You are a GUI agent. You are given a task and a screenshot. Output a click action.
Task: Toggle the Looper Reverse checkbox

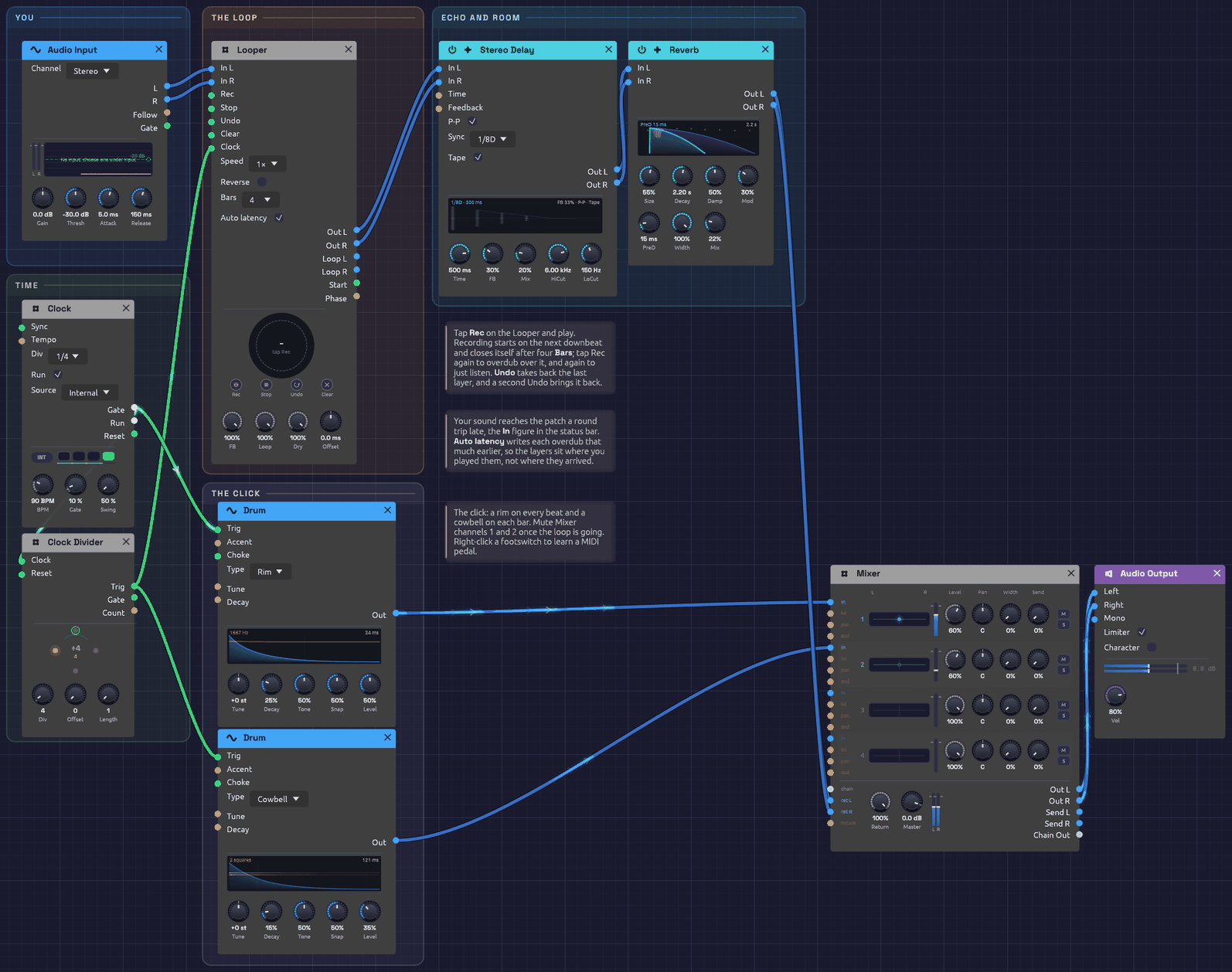[262, 182]
